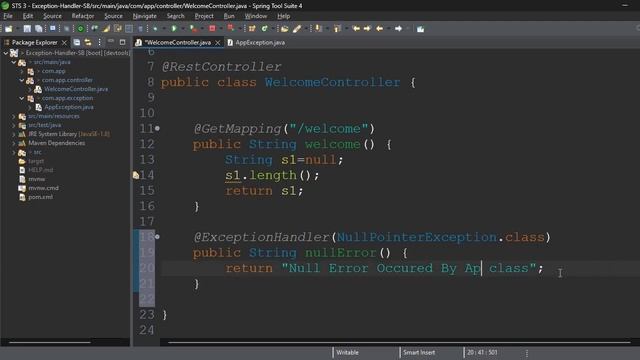This screenshot has height=360, width=640.
Task: Click the Next Annotation toolbar icon
Action: [319, 29]
